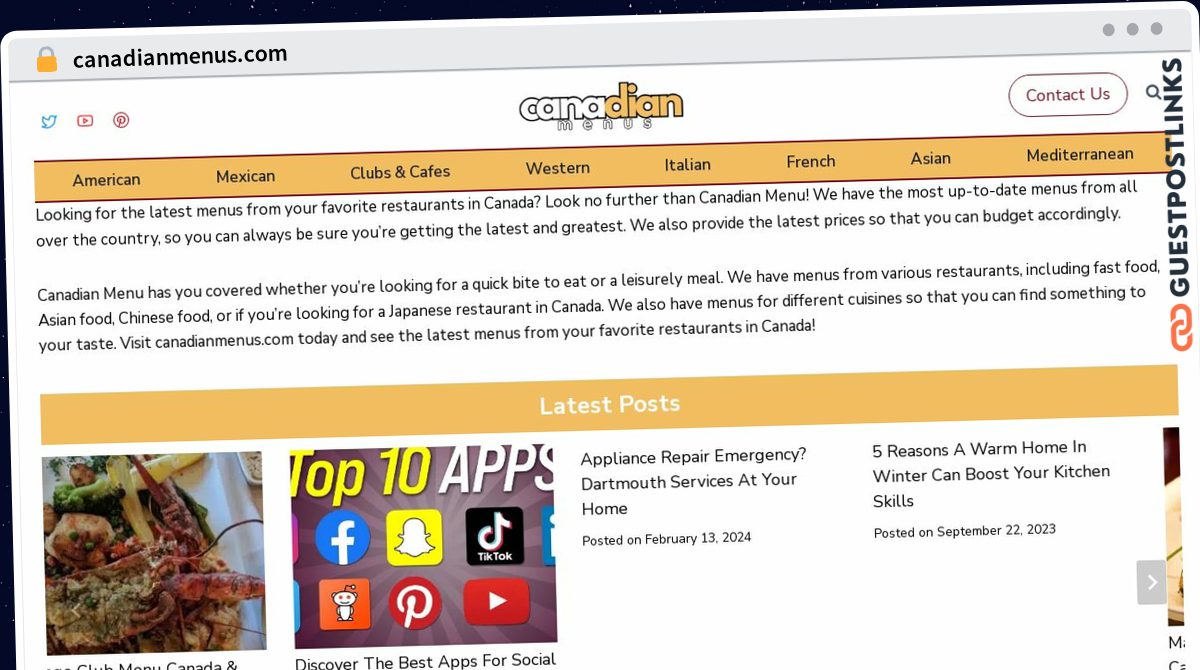Open the Twitter social link
Image resolution: width=1200 pixels, height=670 pixels.
coord(49,122)
